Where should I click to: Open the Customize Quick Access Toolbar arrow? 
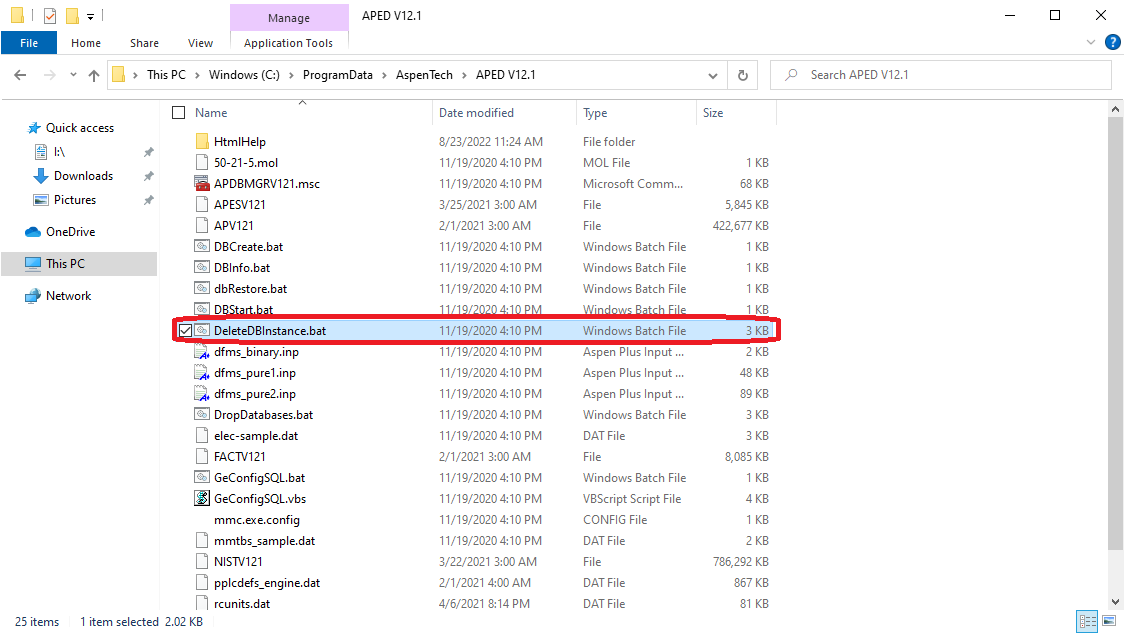[x=90, y=16]
